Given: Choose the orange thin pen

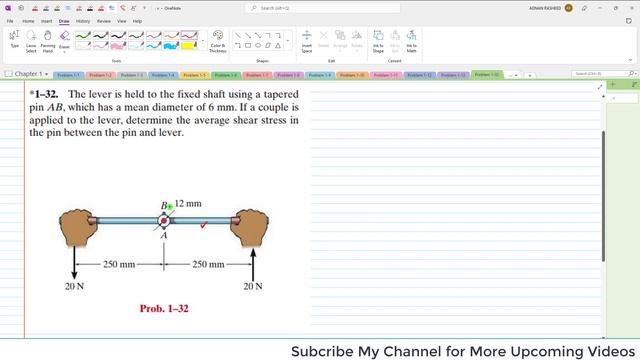Looking at the screenshot, I should point(171,36).
